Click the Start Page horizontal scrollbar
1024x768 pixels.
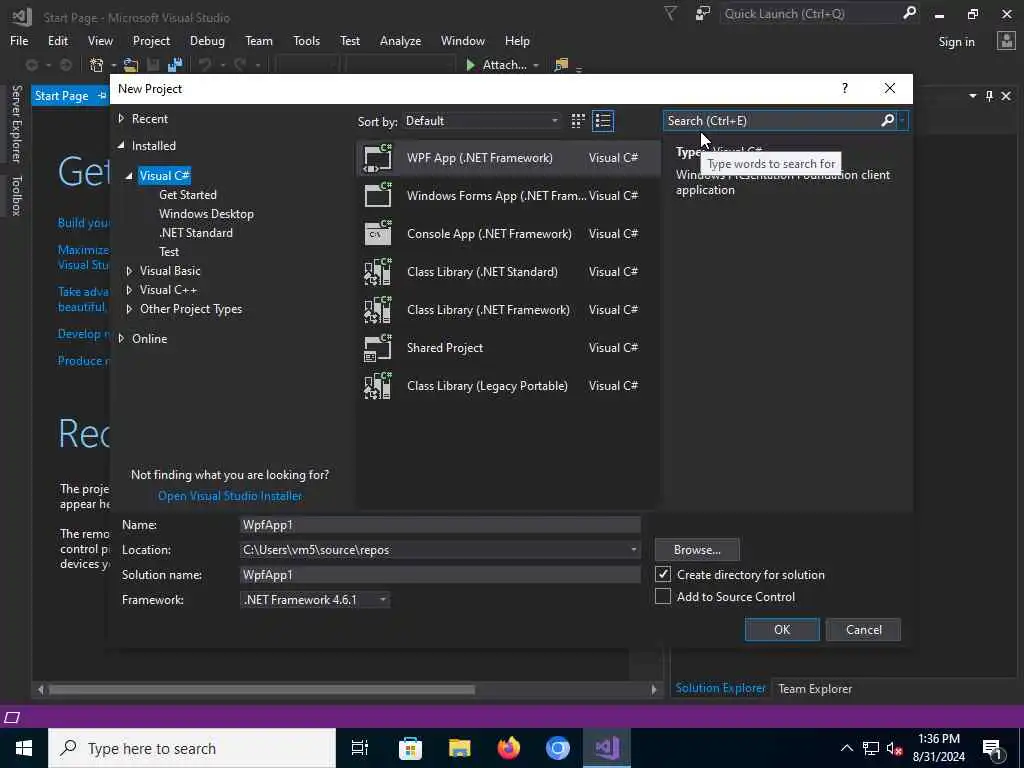261,689
